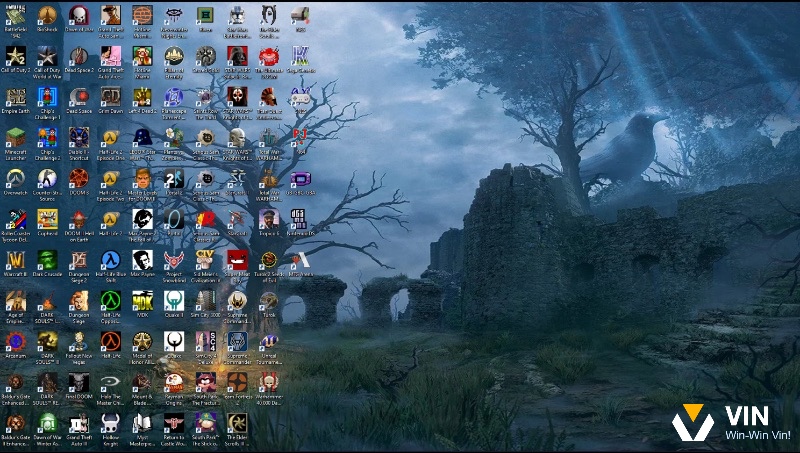The width and height of the screenshot is (800, 453).
Task: Launch the Max Payne shortcut
Action: tap(142, 260)
